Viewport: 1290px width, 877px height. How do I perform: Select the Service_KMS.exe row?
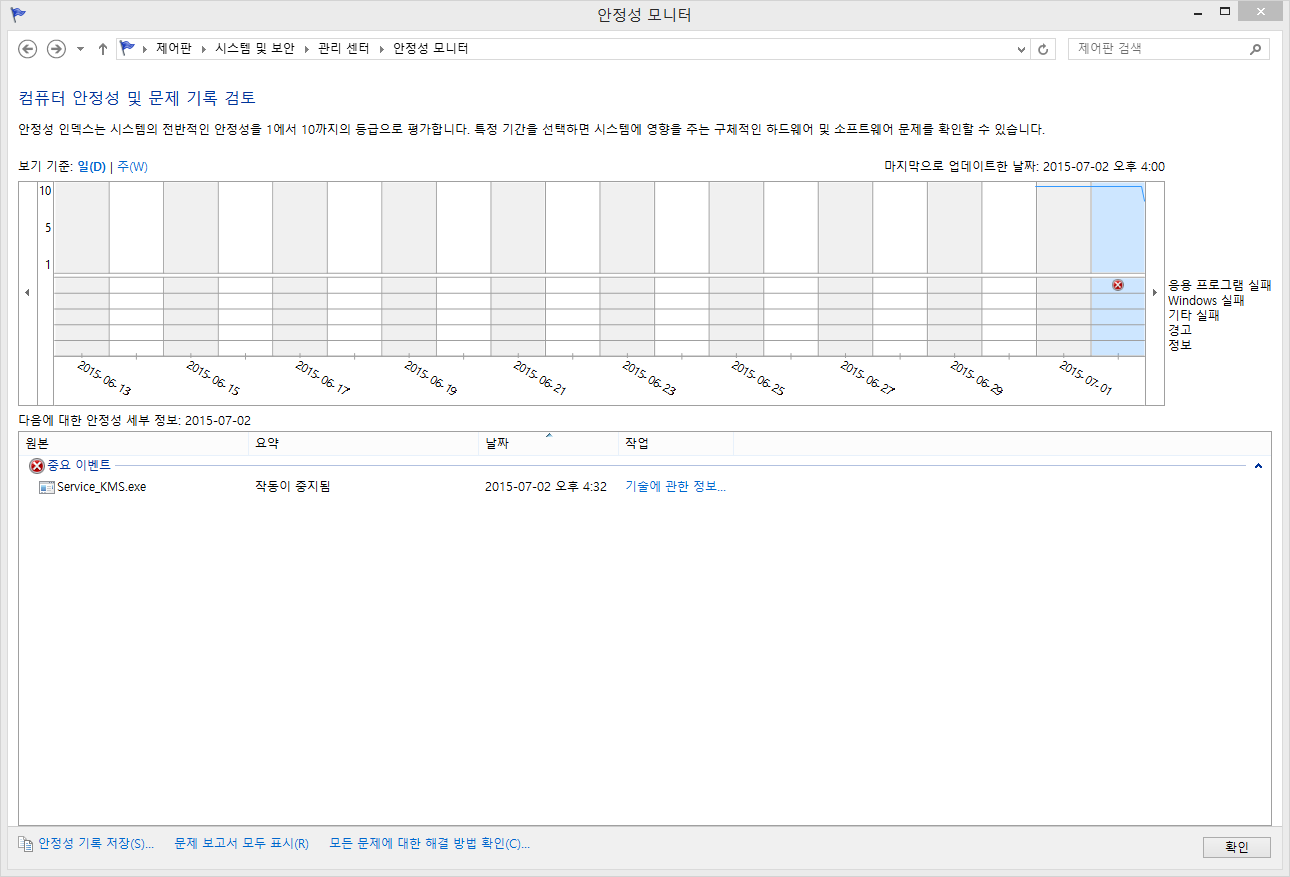(645, 487)
